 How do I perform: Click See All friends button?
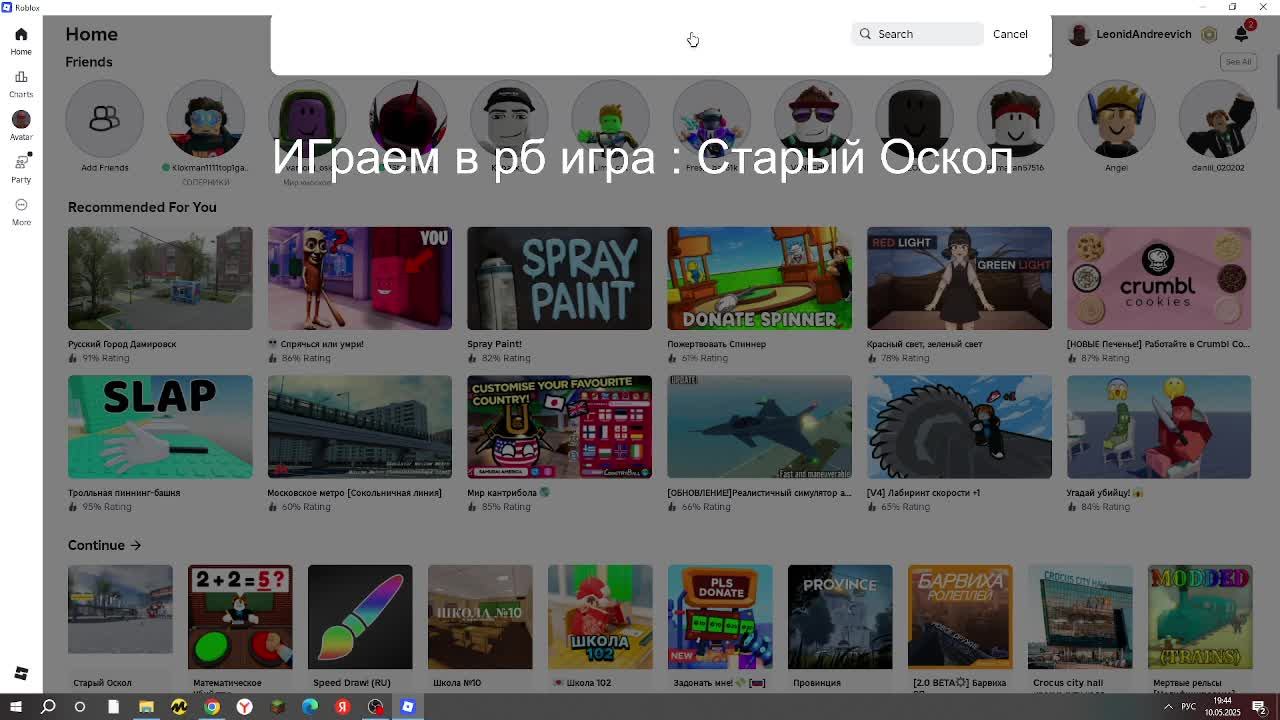pos(1238,62)
